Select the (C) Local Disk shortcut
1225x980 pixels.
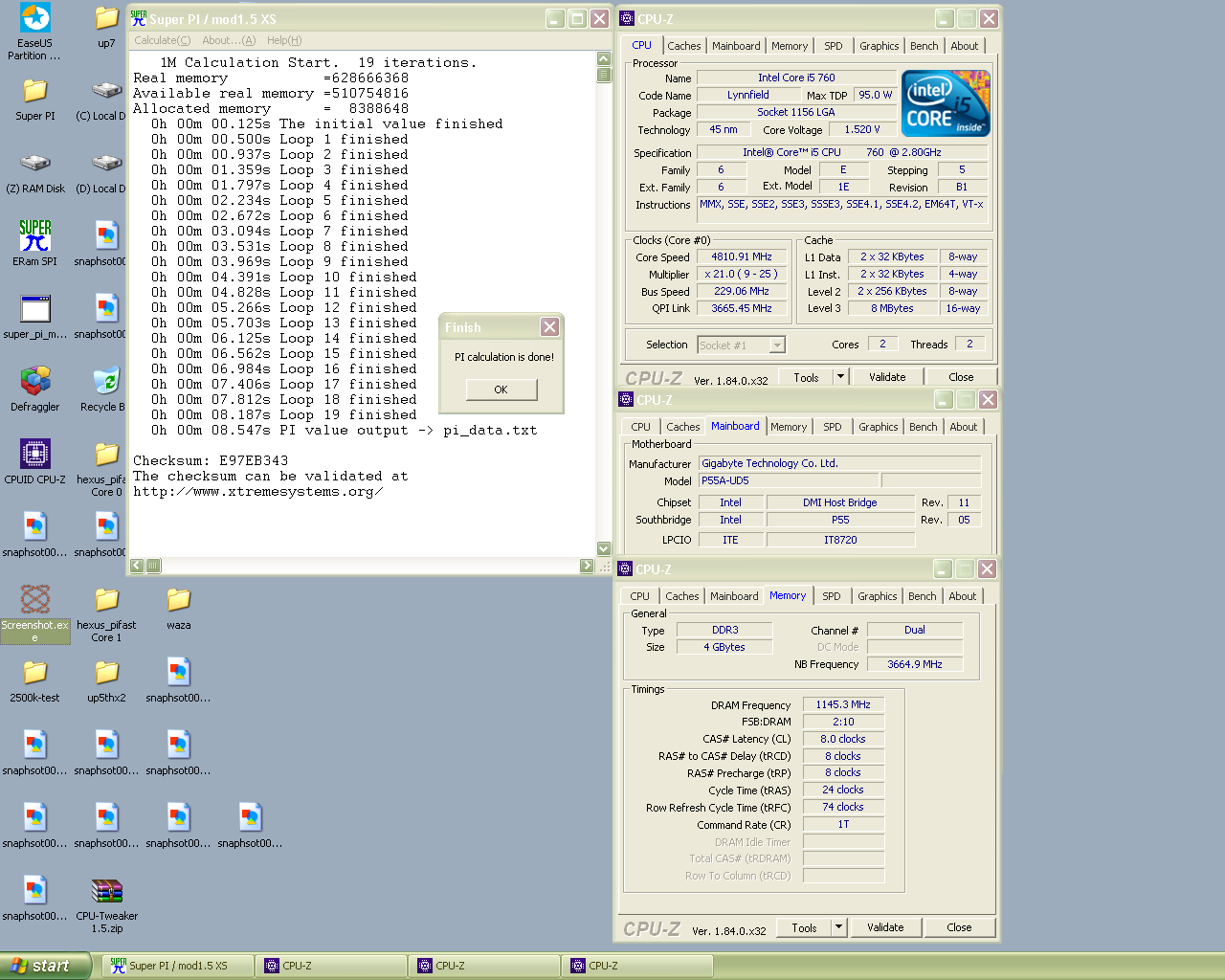click(x=105, y=100)
